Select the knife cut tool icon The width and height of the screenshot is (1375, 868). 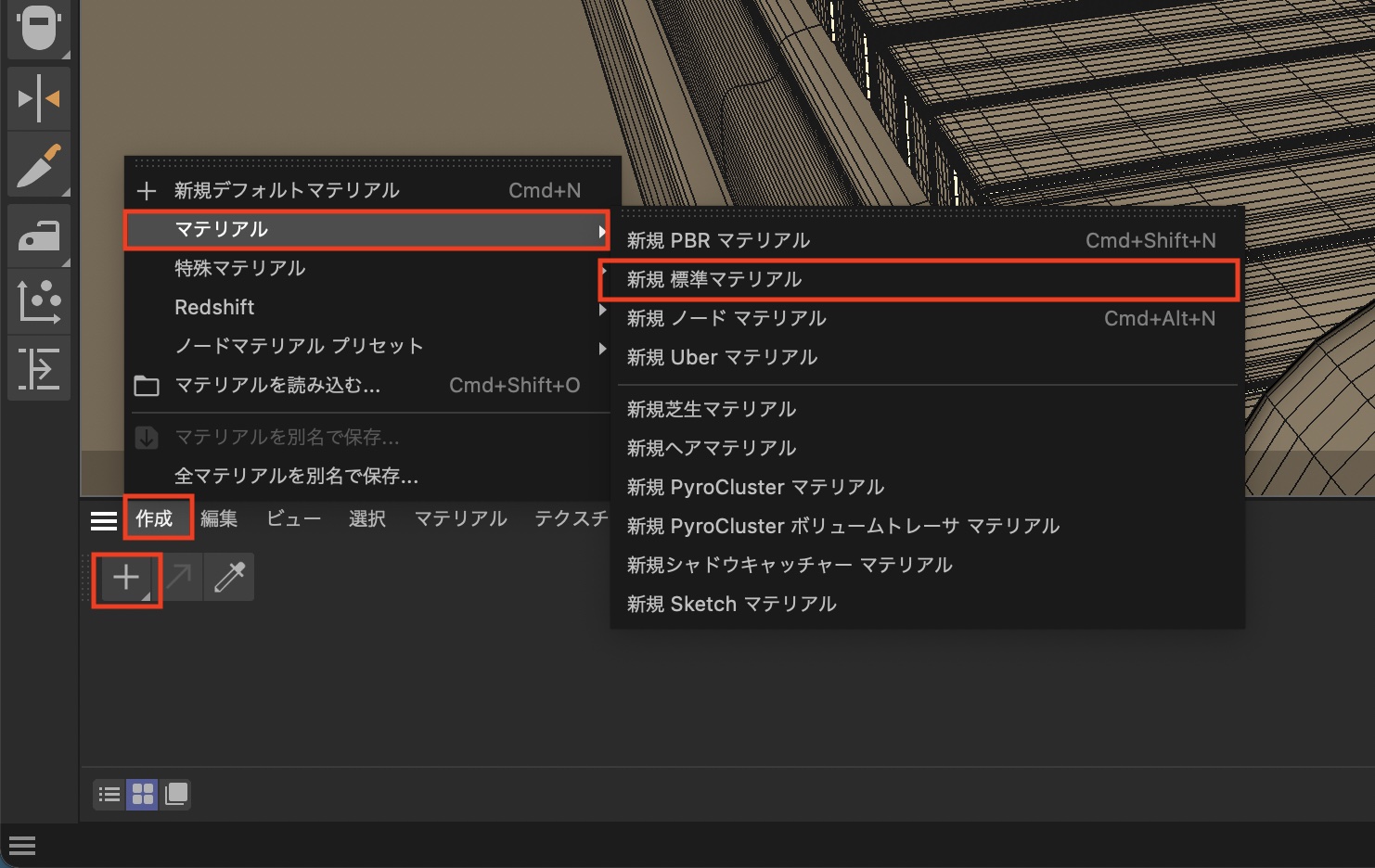pyautogui.click(x=38, y=166)
